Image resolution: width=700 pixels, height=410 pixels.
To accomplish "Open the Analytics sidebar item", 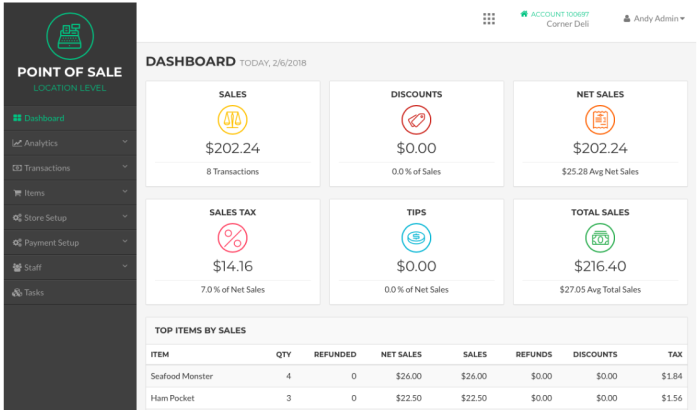I will 70,143.
